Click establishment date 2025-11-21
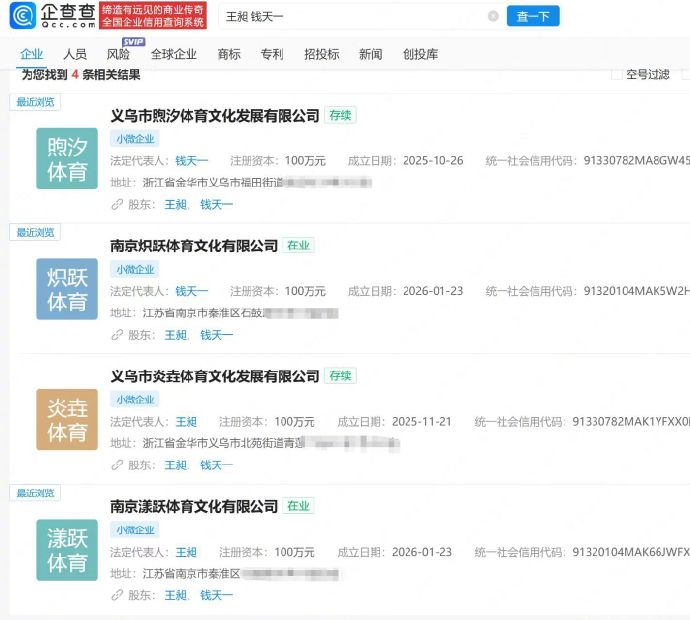This screenshot has height=620, width=690. coord(422,422)
